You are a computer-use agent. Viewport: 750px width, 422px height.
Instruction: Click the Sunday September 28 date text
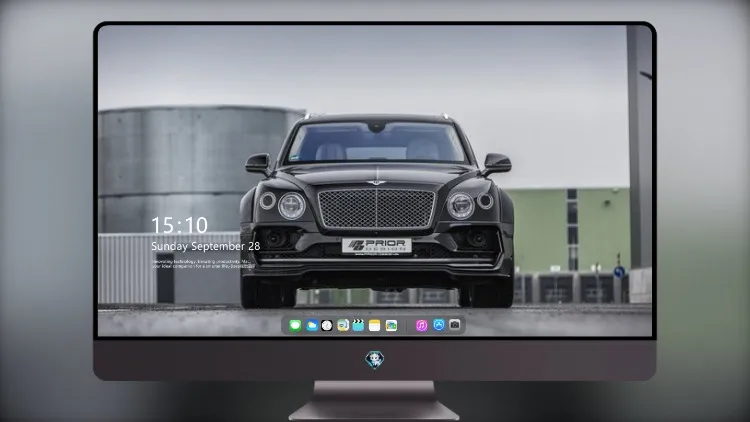pyautogui.click(x=206, y=246)
